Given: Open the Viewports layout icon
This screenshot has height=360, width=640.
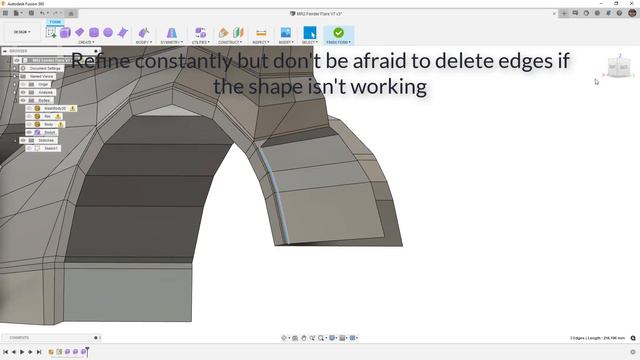Looking at the screenshot, I should 353,338.
